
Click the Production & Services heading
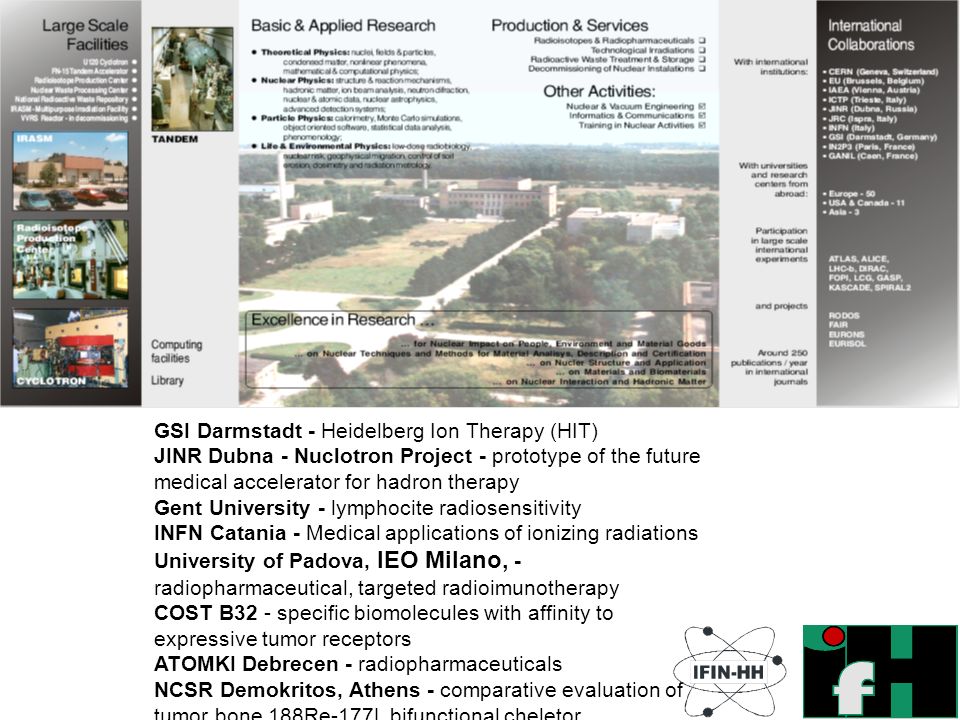click(x=569, y=26)
